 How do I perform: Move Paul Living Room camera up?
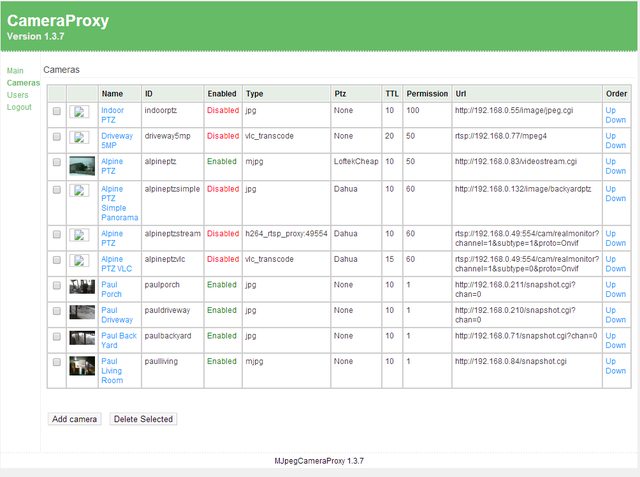[611, 361]
